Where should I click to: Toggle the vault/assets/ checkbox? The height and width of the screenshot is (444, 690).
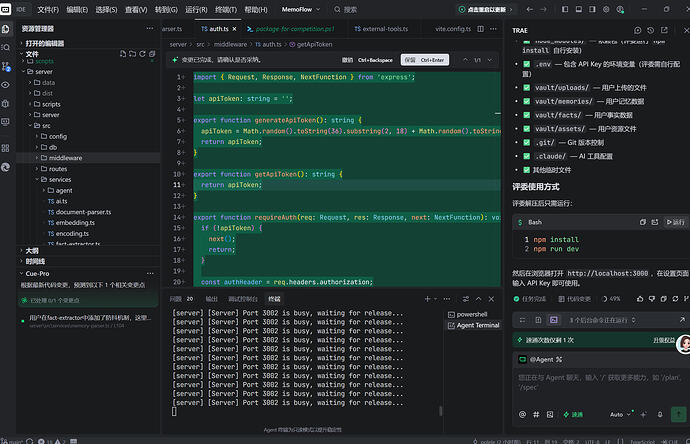click(x=526, y=128)
